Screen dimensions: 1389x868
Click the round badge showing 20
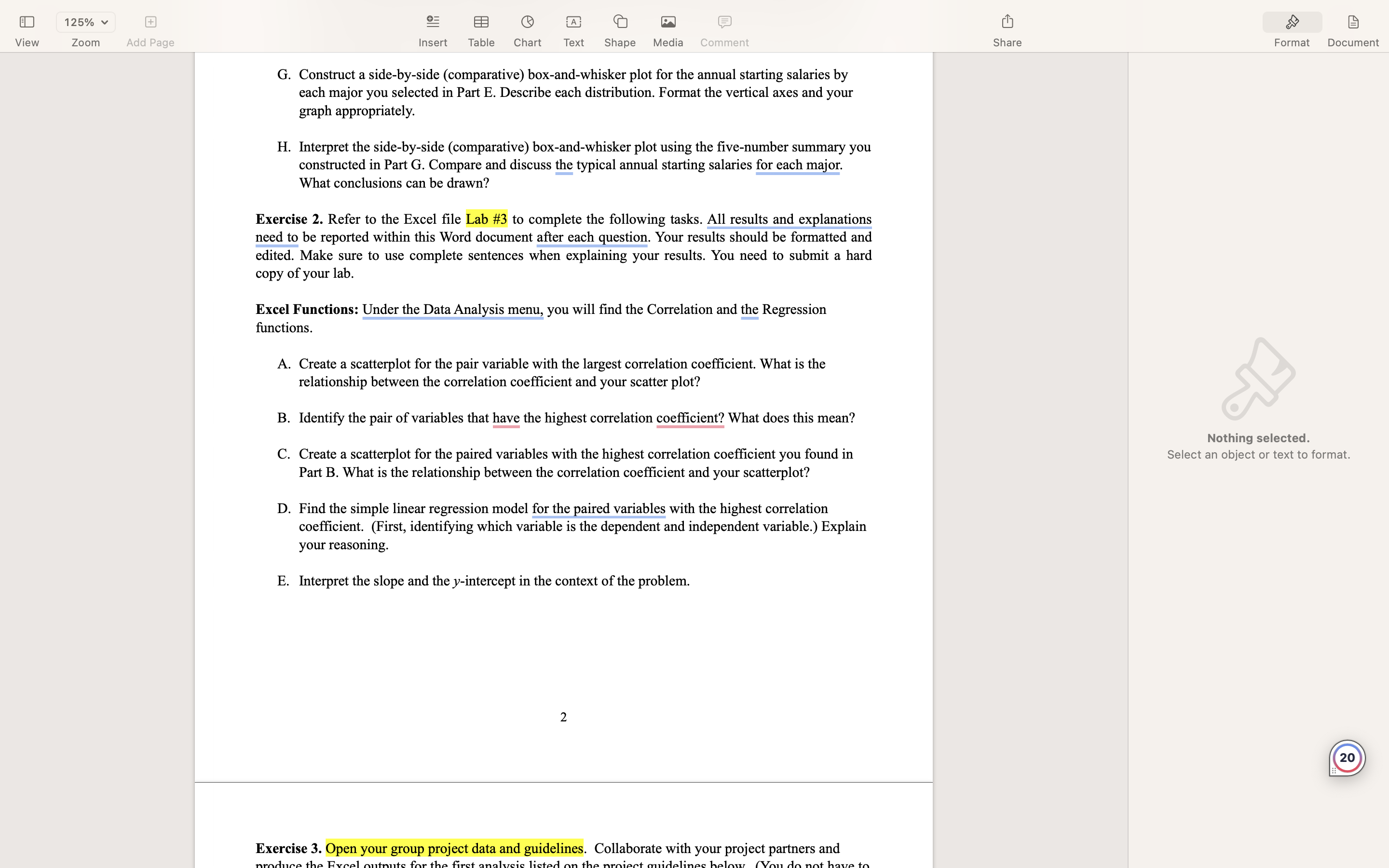coord(1347,758)
